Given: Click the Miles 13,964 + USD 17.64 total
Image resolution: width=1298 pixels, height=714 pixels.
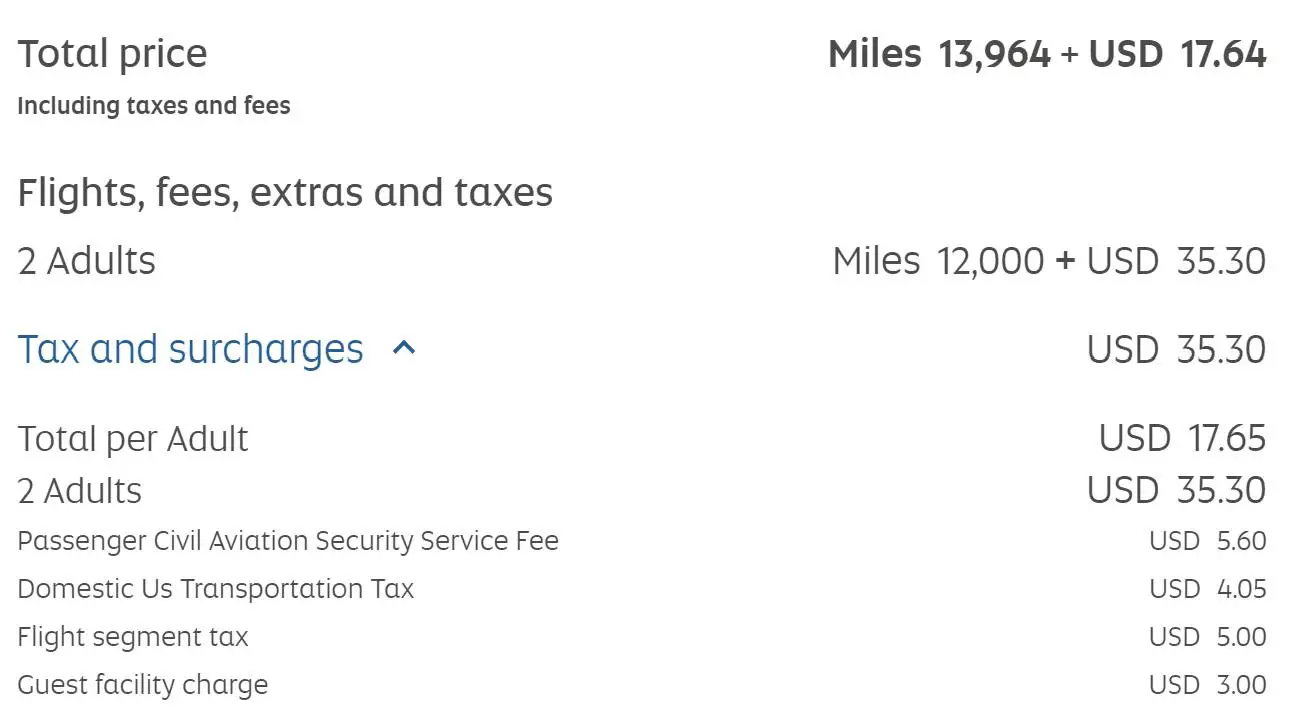Looking at the screenshot, I should 1047,54.
